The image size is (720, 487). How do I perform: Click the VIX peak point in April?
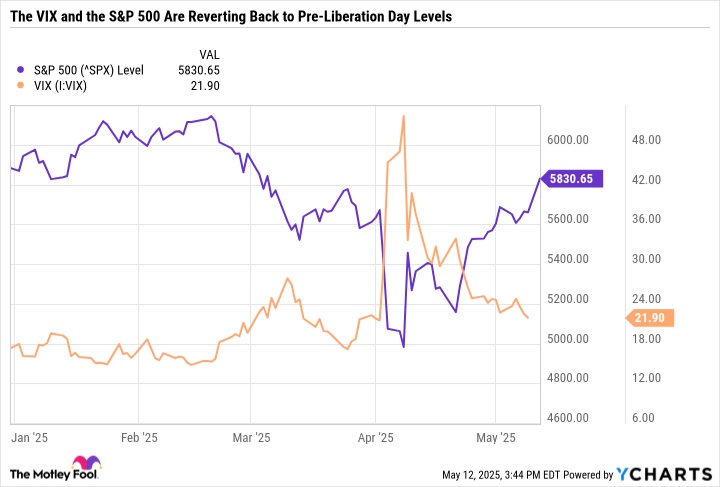point(403,116)
